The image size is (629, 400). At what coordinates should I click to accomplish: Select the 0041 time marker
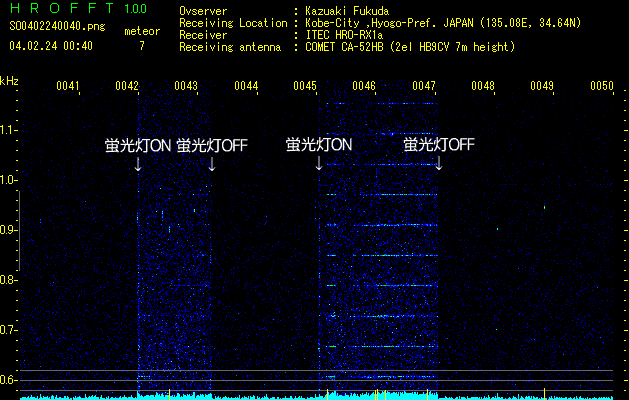[x=68, y=86]
